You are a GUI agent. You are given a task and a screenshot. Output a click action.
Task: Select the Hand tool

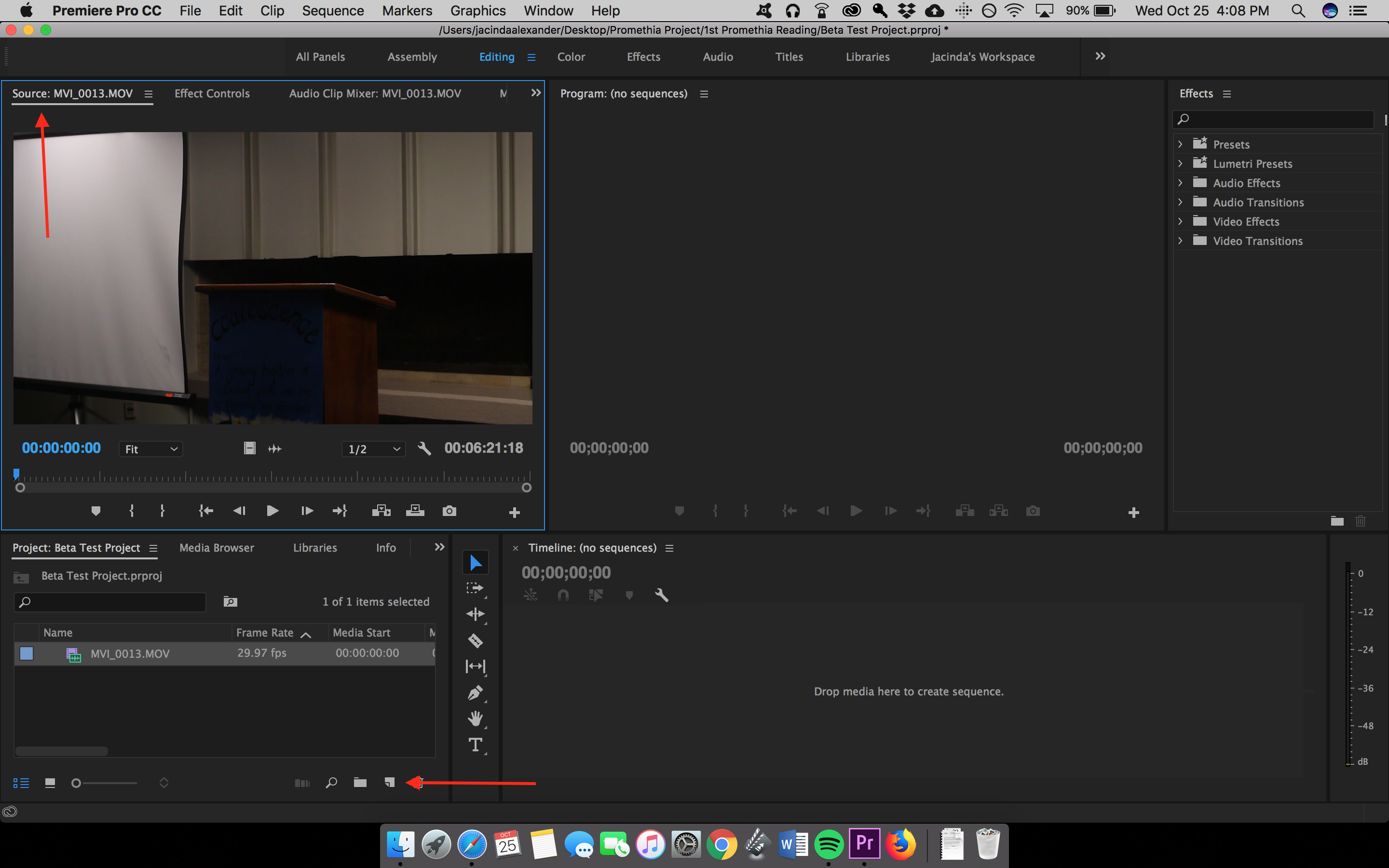click(x=475, y=719)
